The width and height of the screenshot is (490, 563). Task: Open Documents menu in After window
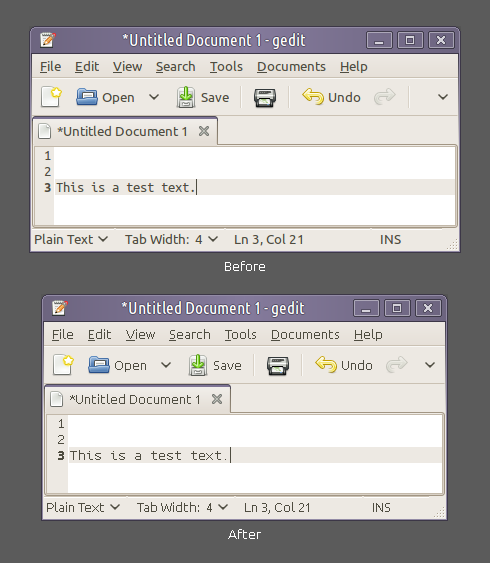point(305,335)
